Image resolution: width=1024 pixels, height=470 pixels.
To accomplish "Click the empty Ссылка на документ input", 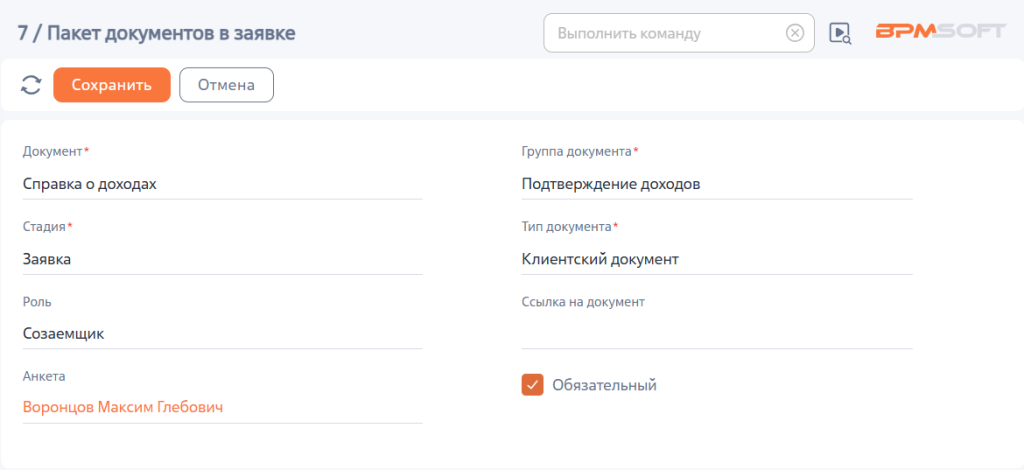I will 717,334.
